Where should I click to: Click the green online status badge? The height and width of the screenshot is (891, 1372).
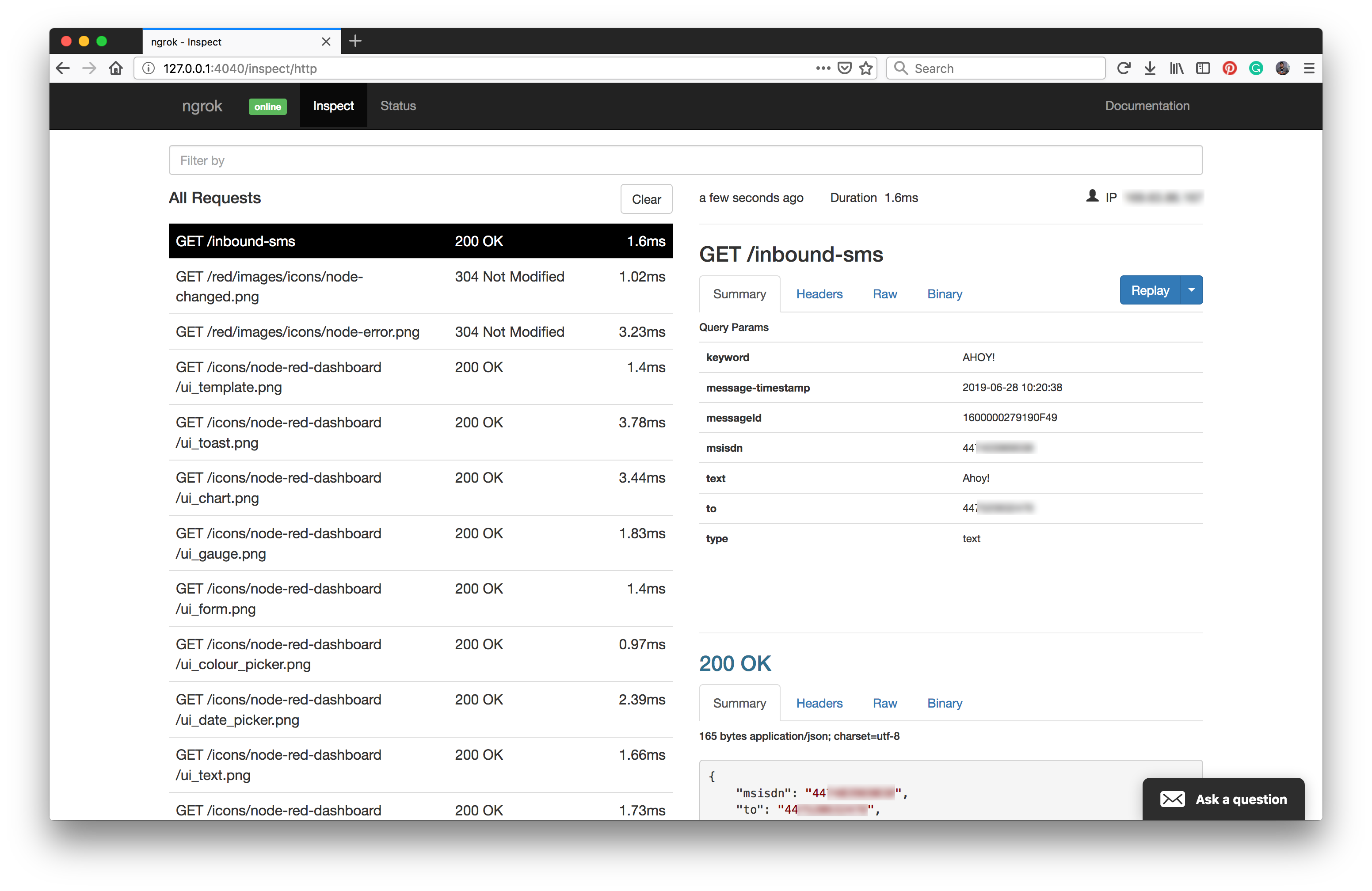(267, 107)
